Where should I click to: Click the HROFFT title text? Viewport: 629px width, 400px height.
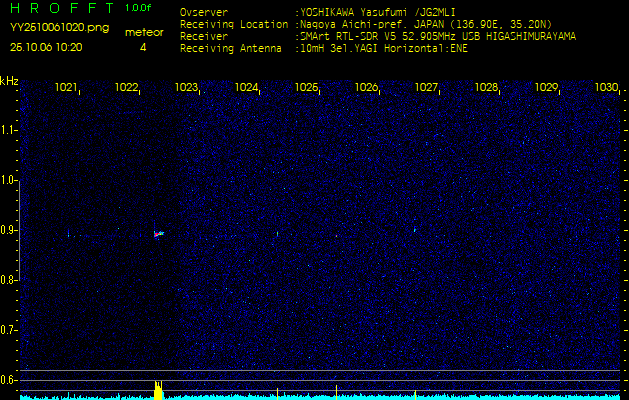60,8
